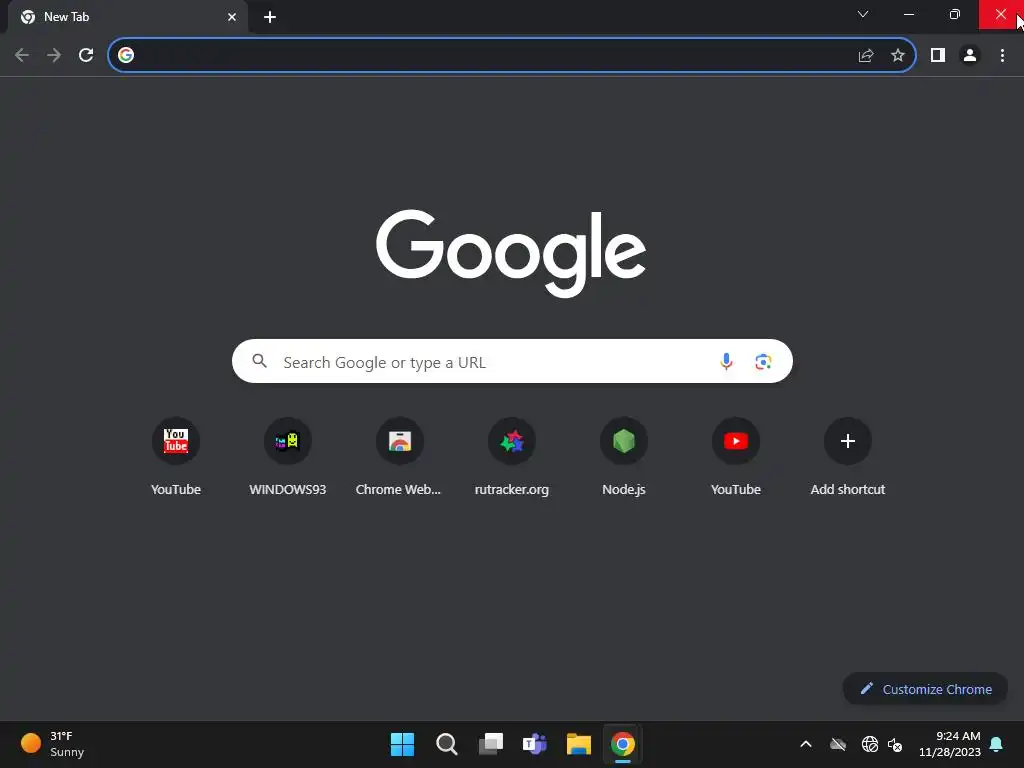Click the Google icon in address bar
Screen dimensions: 1024x768
(126, 56)
